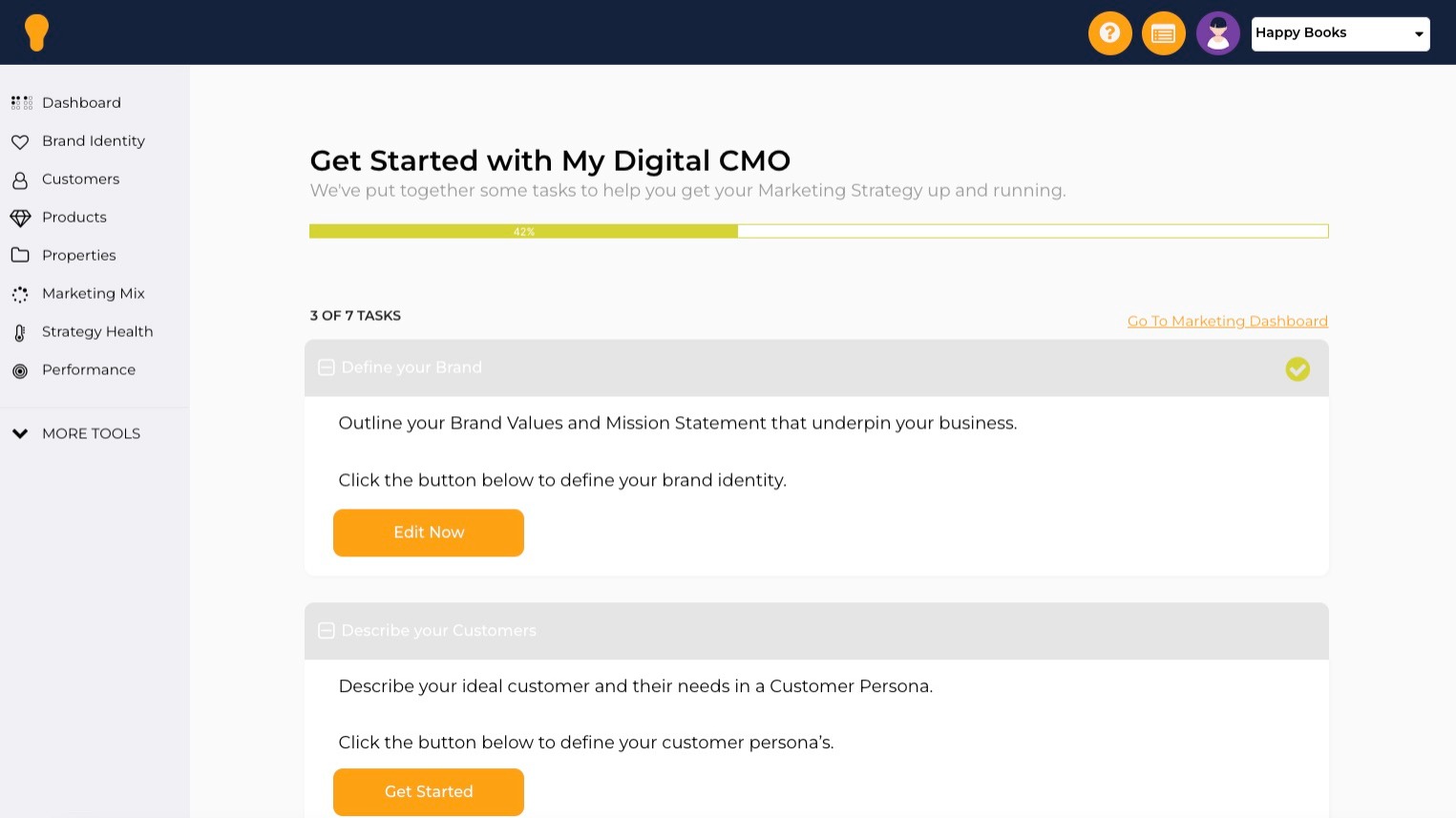Collapse the Describe your Customers section
This screenshot has width=1456, height=818.
(326, 631)
